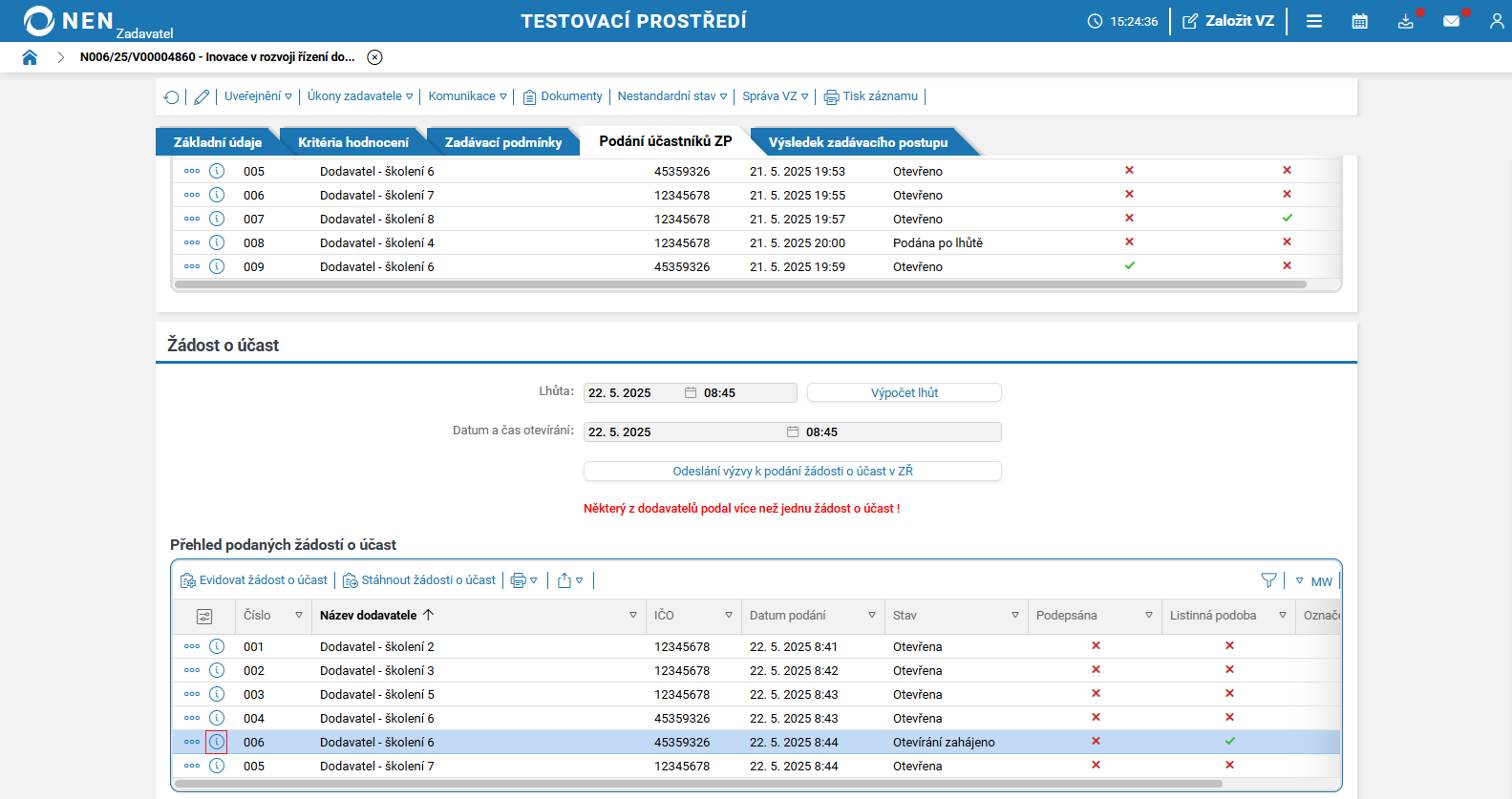This screenshot has height=799, width=1512.
Task: Open the calendar icon in header
Action: coord(1360,21)
